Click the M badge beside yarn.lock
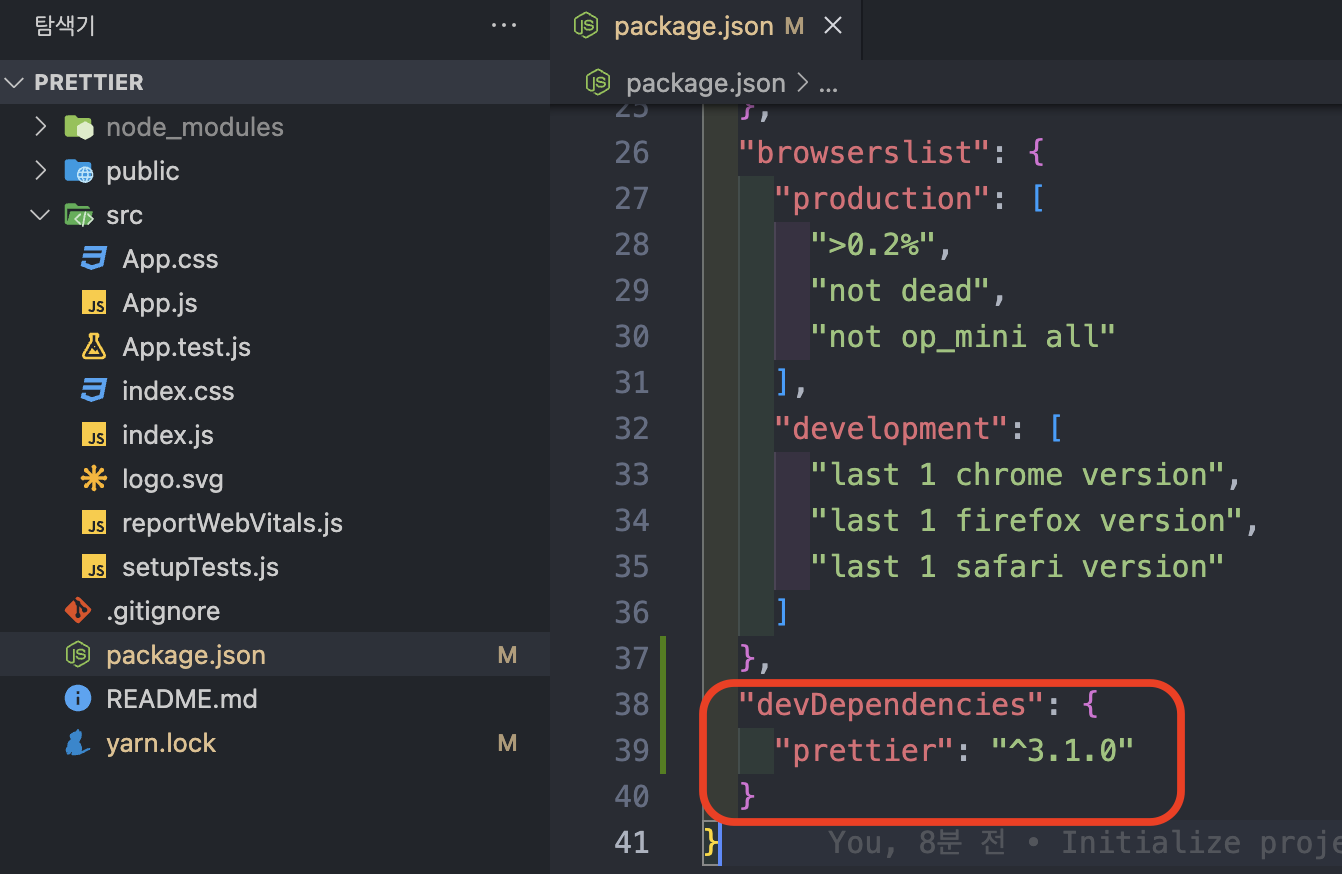Screen dimensions: 1342x874 pos(507,743)
